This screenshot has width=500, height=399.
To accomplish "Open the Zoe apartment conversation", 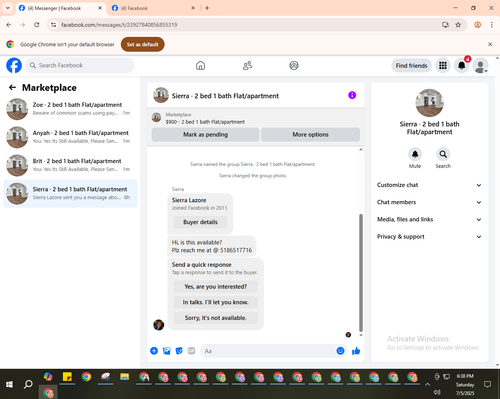I will click(70, 109).
